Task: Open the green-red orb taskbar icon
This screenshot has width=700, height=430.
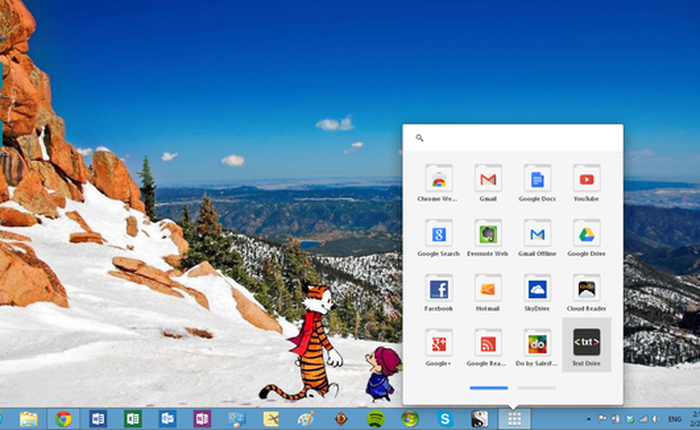Action: (410, 419)
